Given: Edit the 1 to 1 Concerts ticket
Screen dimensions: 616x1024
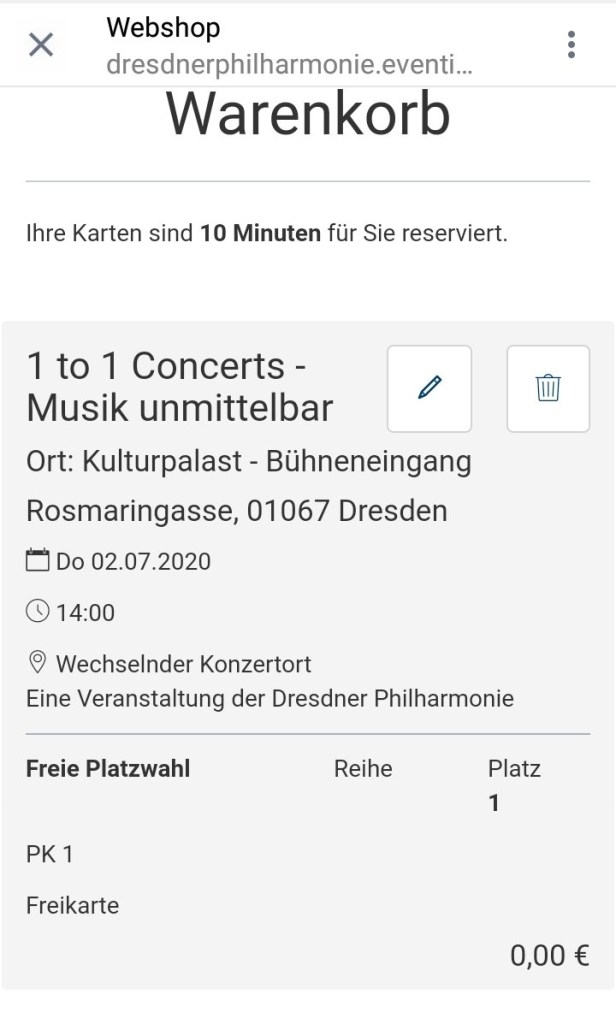Looking at the screenshot, I should coord(429,388).
